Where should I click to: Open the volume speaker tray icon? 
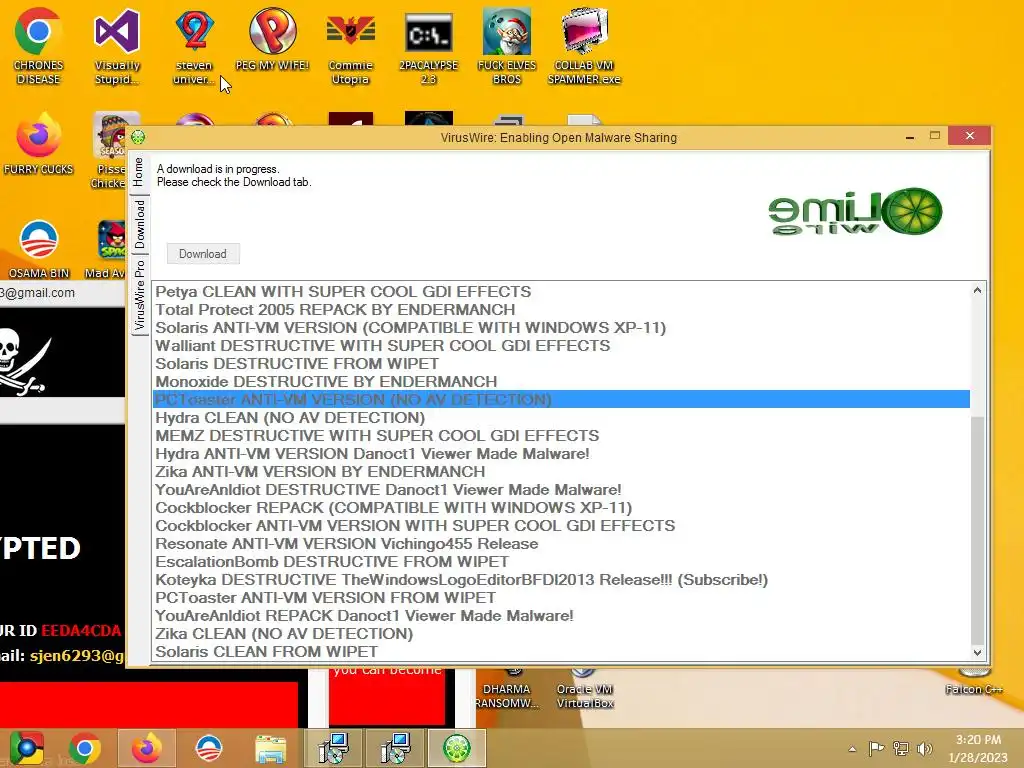coord(924,749)
